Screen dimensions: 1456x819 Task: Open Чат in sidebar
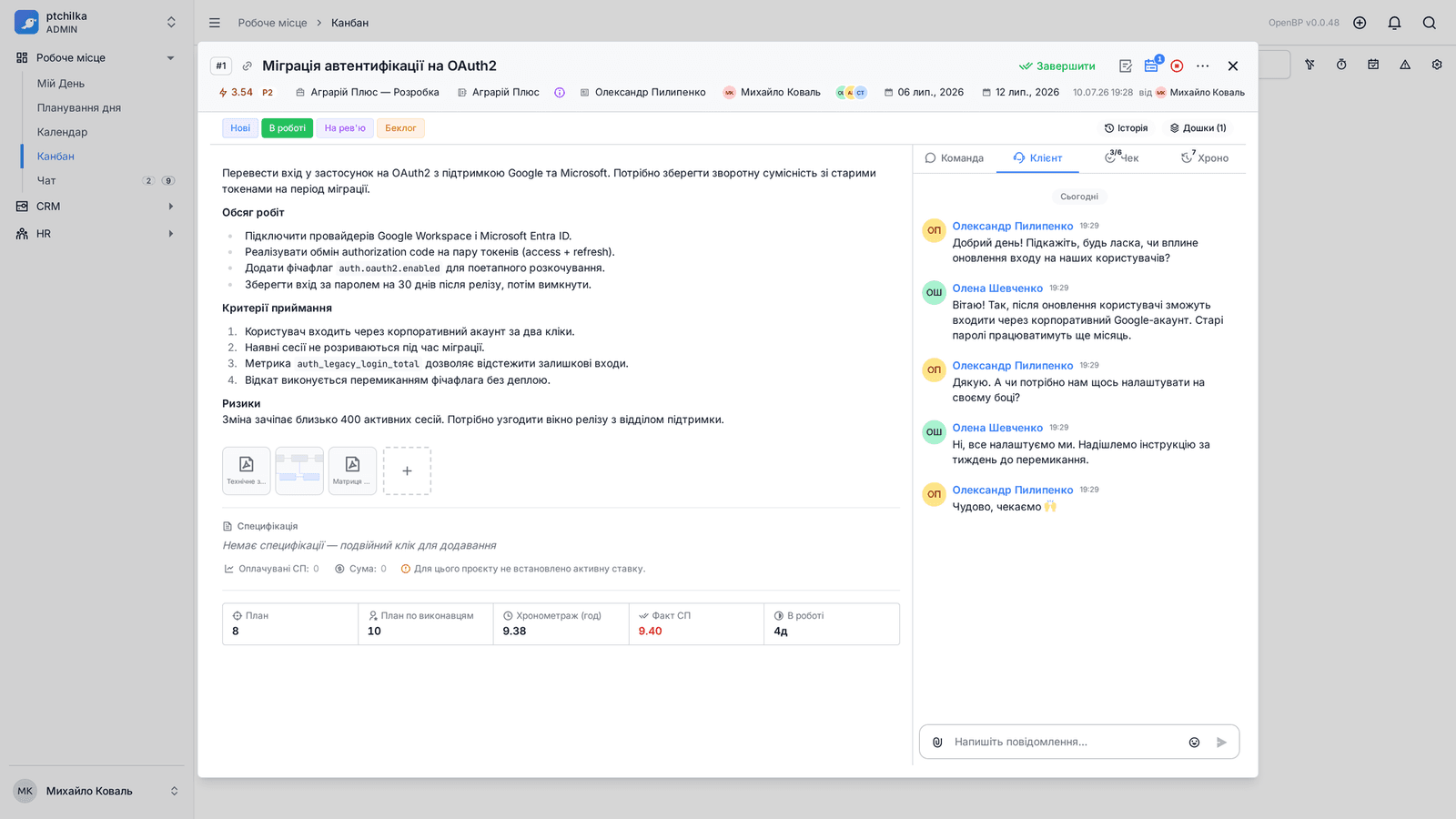tap(46, 181)
